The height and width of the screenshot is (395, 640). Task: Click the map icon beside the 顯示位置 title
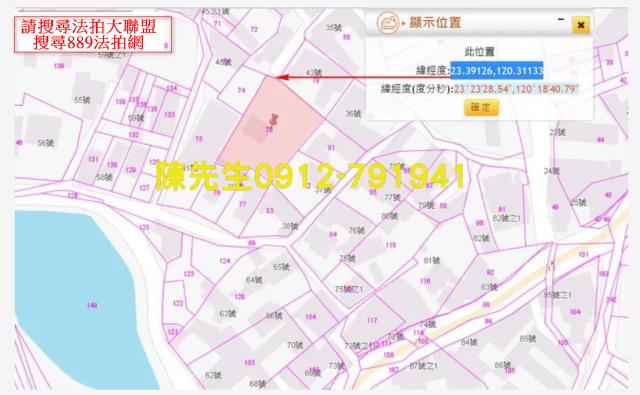387,22
